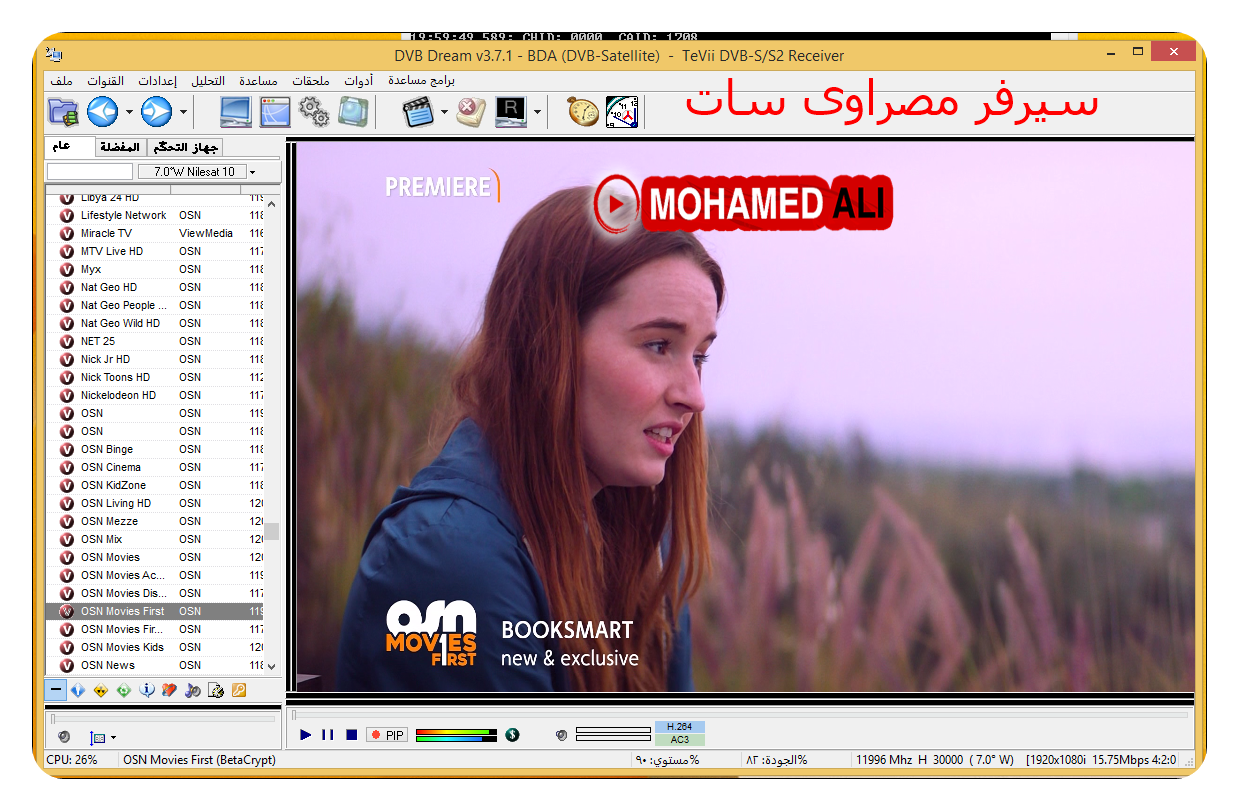Toggle the PIP record button
Image resolution: width=1239 pixels, height=811 pixels.
coord(387,735)
